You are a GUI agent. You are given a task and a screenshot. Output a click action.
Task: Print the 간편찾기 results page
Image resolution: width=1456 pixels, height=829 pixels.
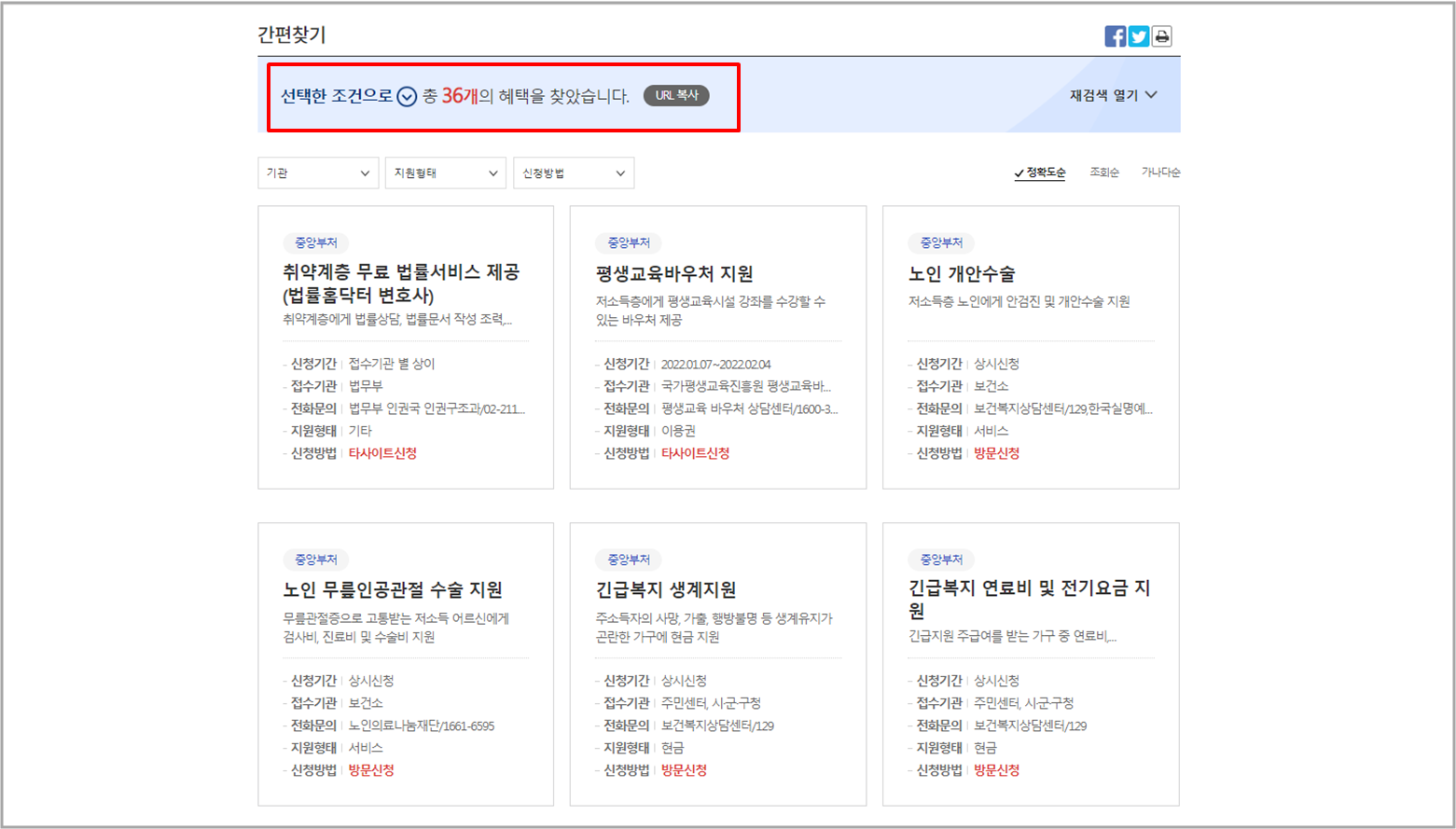[1161, 35]
